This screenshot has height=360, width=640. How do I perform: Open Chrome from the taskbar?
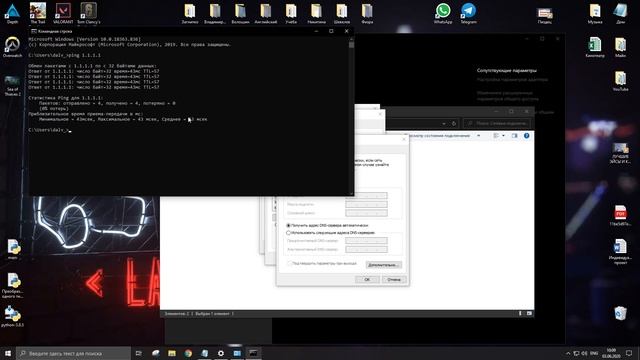click(188, 353)
